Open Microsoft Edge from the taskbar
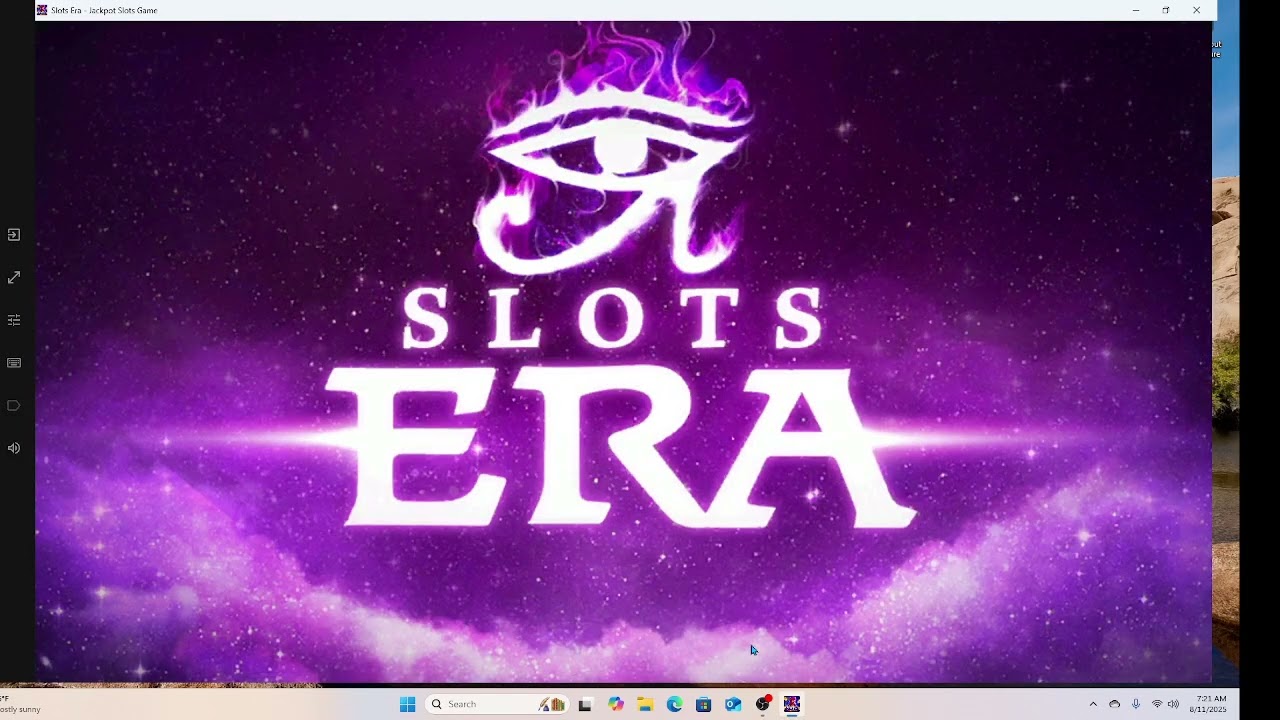1280x720 pixels. click(x=674, y=704)
